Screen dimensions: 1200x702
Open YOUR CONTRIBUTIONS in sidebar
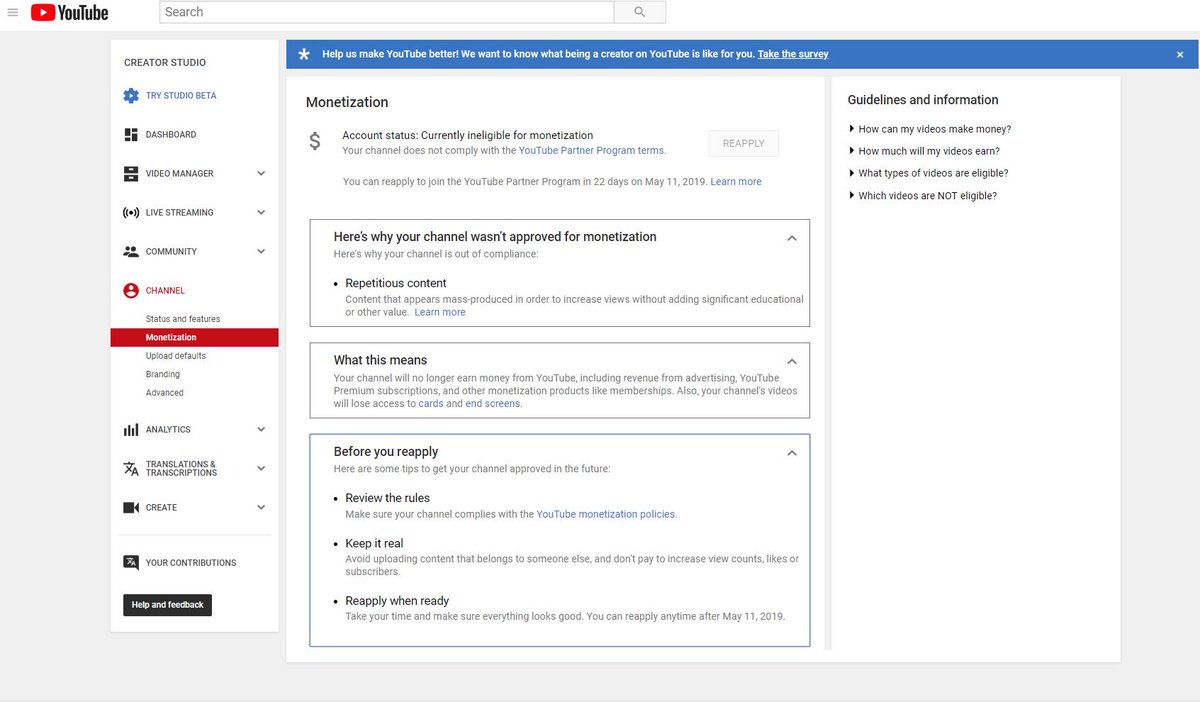(x=191, y=563)
